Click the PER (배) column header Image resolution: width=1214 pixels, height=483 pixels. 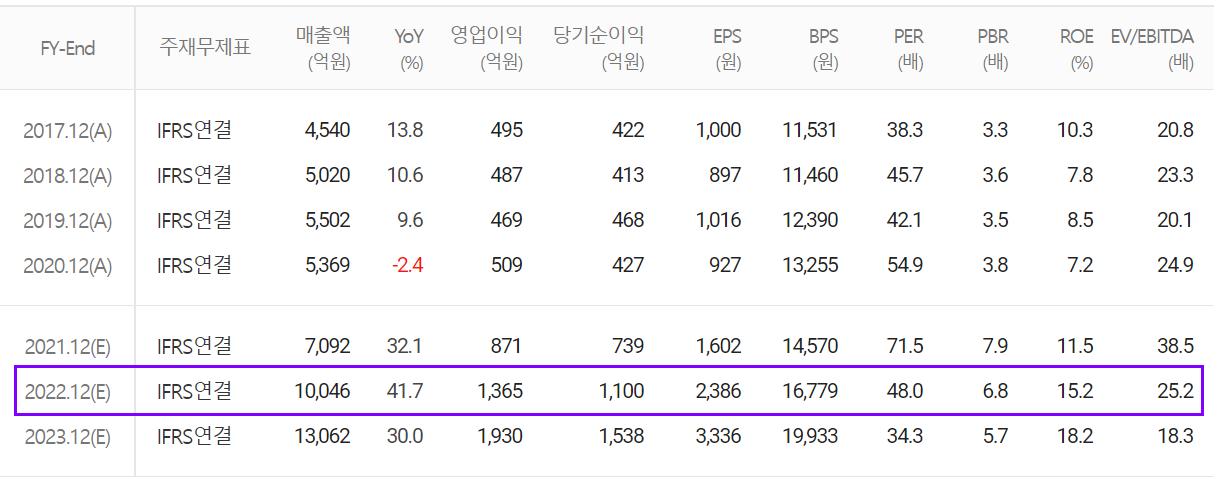click(x=909, y=49)
